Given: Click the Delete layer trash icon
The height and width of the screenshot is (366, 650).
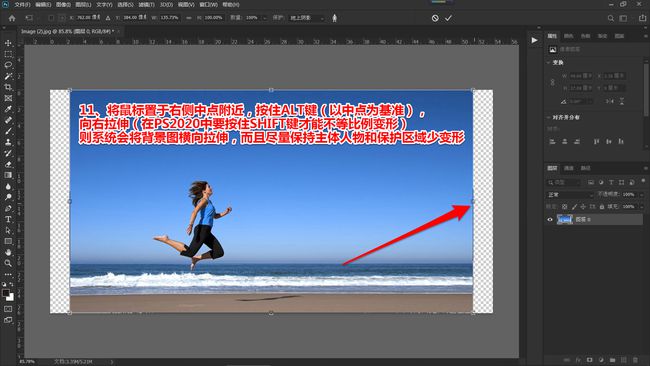Looking at the screenshot, I should point(635,360).
